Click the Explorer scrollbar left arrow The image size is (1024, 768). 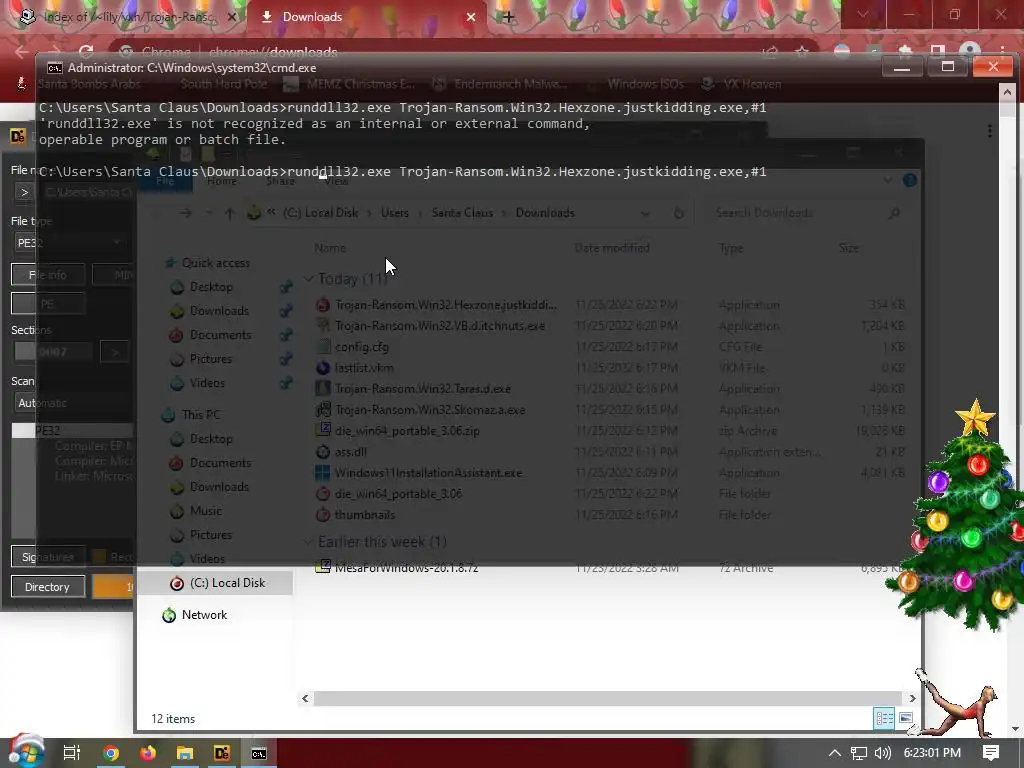(x=305, y=698)
